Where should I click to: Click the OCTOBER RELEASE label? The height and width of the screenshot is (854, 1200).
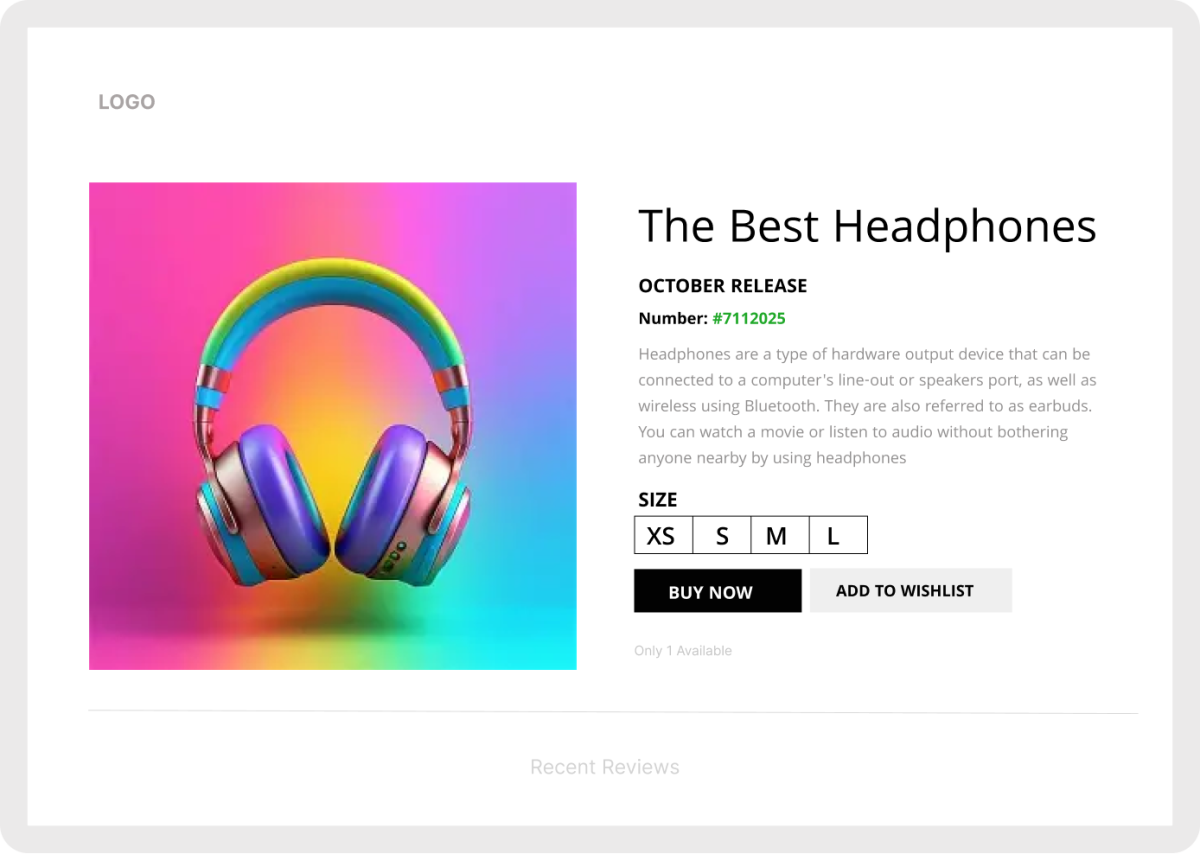point(723,286)
